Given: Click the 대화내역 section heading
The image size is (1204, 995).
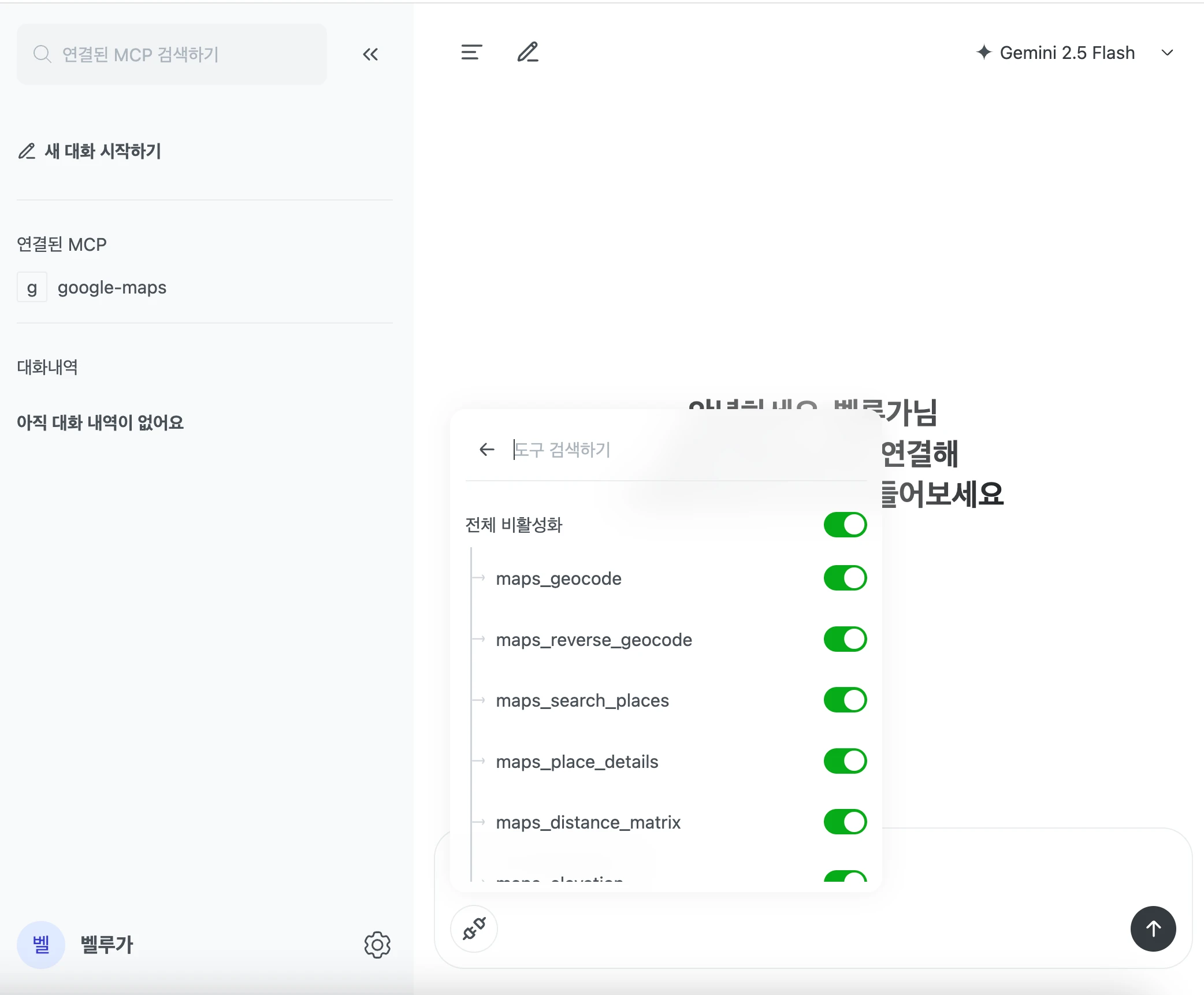Looking at the screenshot, I should (x=47, y=367).
